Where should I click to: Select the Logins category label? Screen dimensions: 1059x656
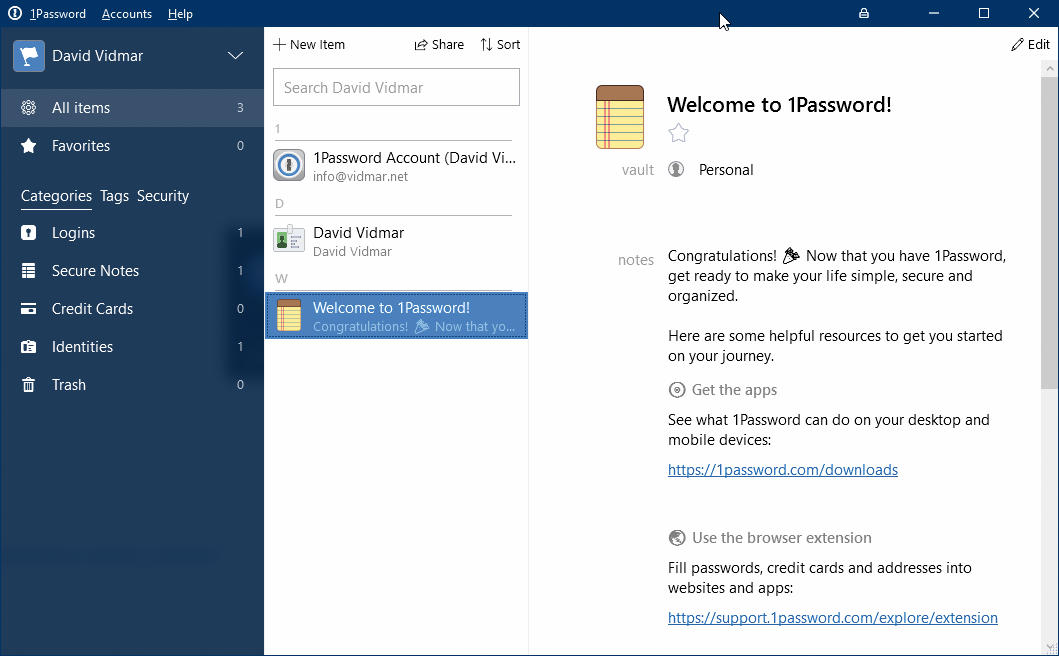tap(74, 232)
